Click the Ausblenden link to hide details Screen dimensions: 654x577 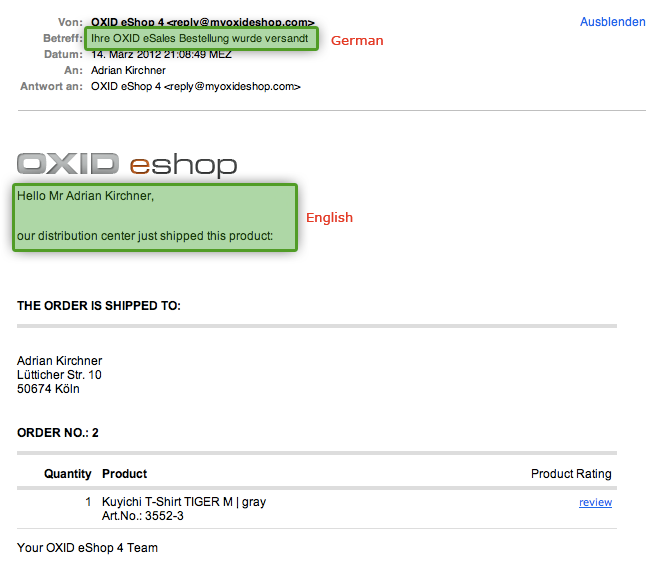(x=612, y=22)
